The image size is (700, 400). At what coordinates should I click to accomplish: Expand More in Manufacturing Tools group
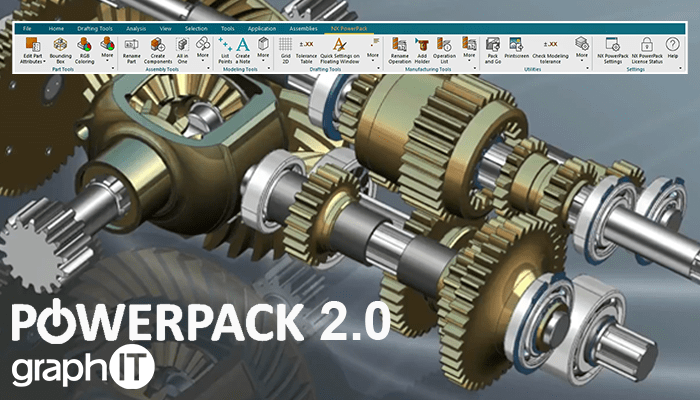click(469, 48)
